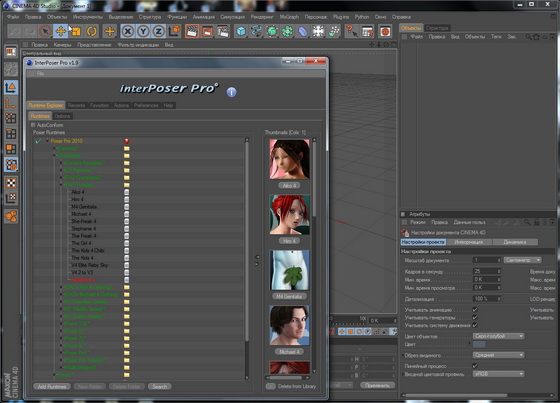Toggle use animation checkbox in project settings

[x=475, y=309]
